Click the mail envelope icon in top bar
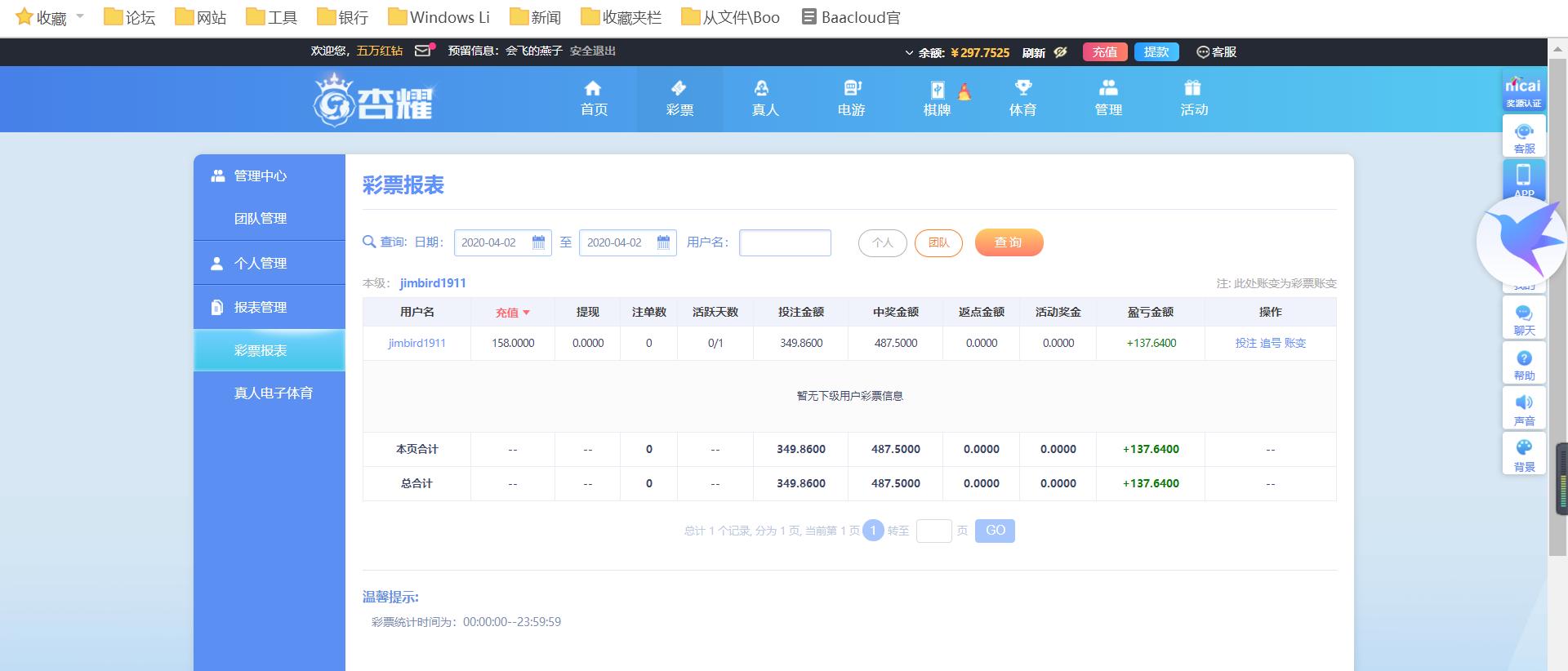 coord(422,51)
